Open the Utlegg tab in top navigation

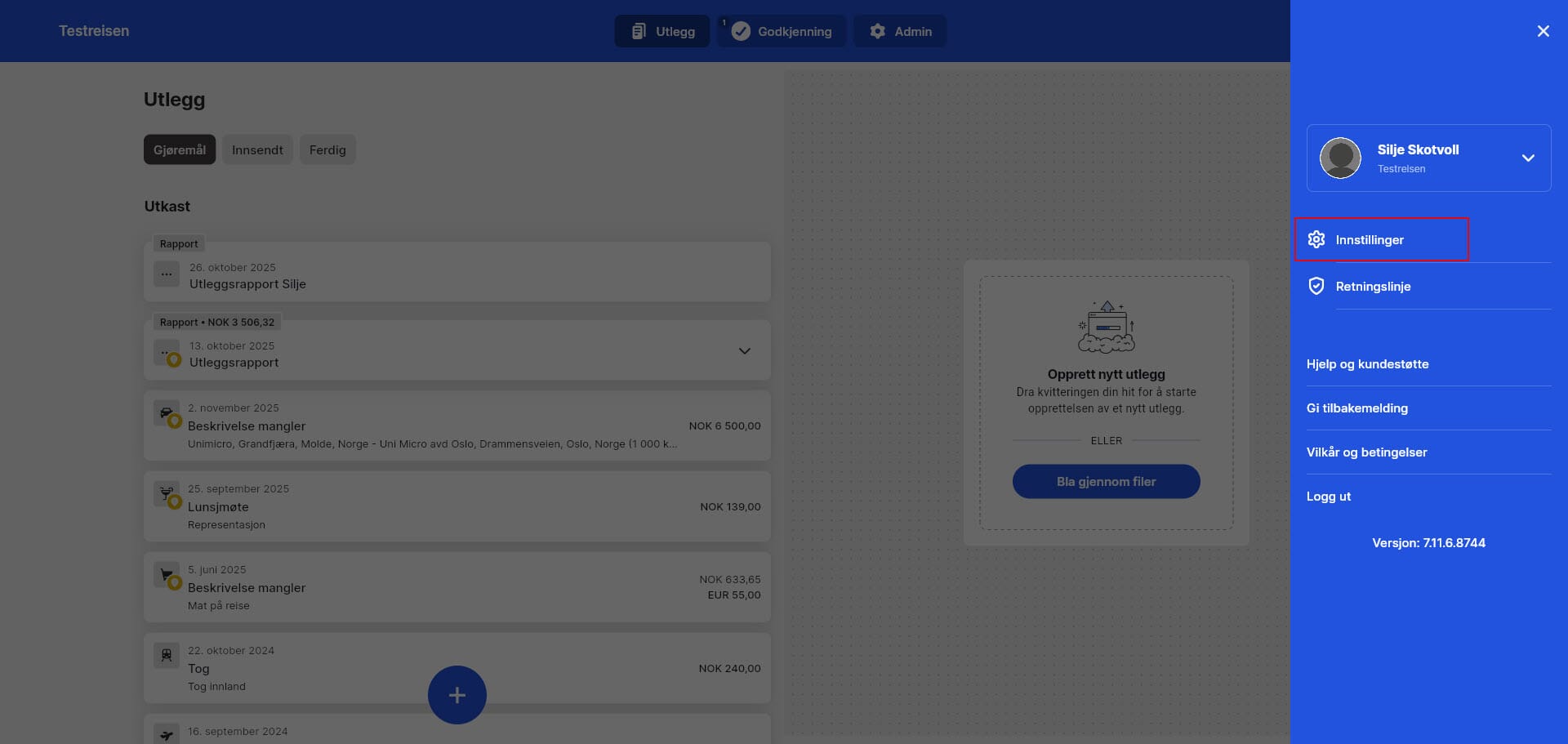tap(662, 31)
